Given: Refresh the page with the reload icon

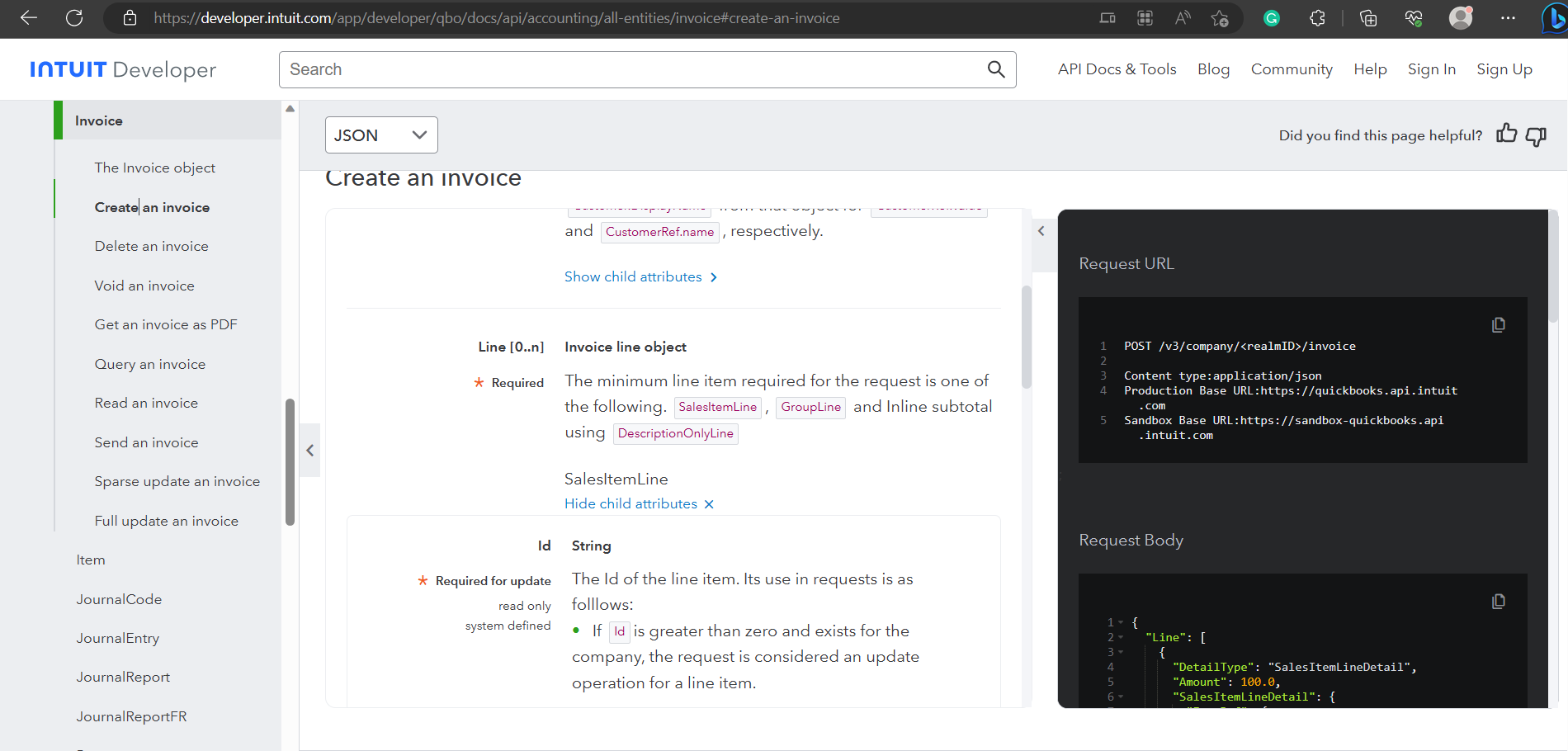Looking at the screenshot, I should click(74, 18).
